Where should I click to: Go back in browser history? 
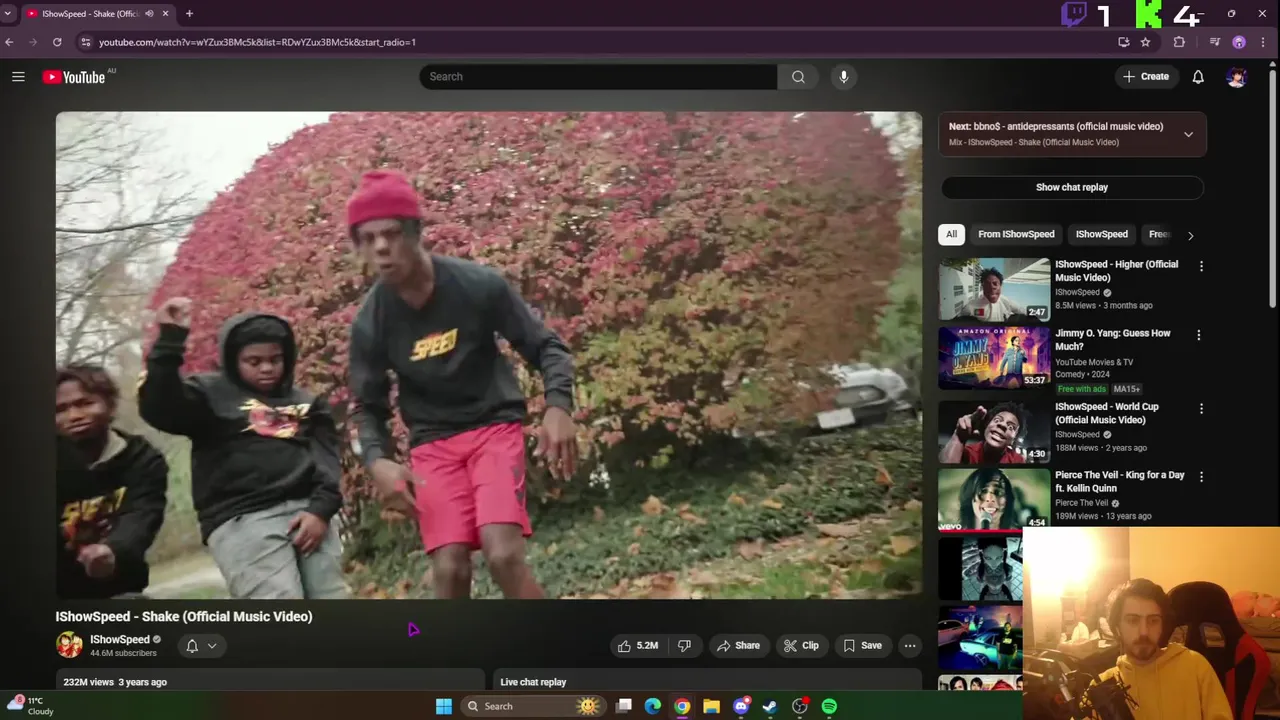[x=9, y=42]
